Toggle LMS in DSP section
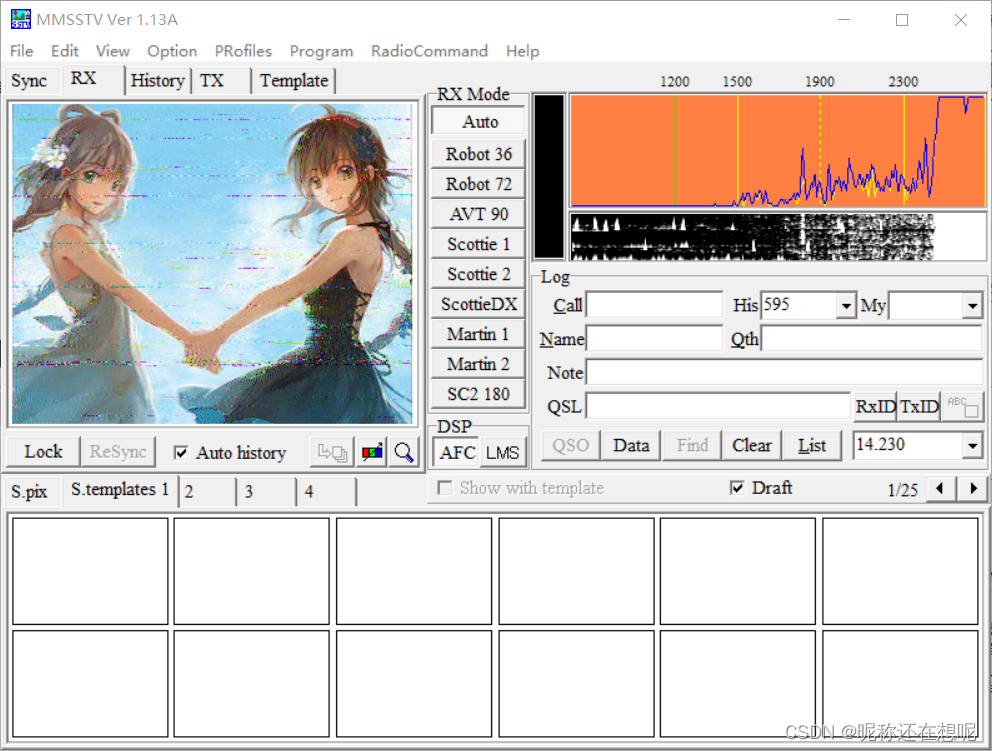Image resolution: width=992 pixels, height=751 pixels. (x=502, y=453)
